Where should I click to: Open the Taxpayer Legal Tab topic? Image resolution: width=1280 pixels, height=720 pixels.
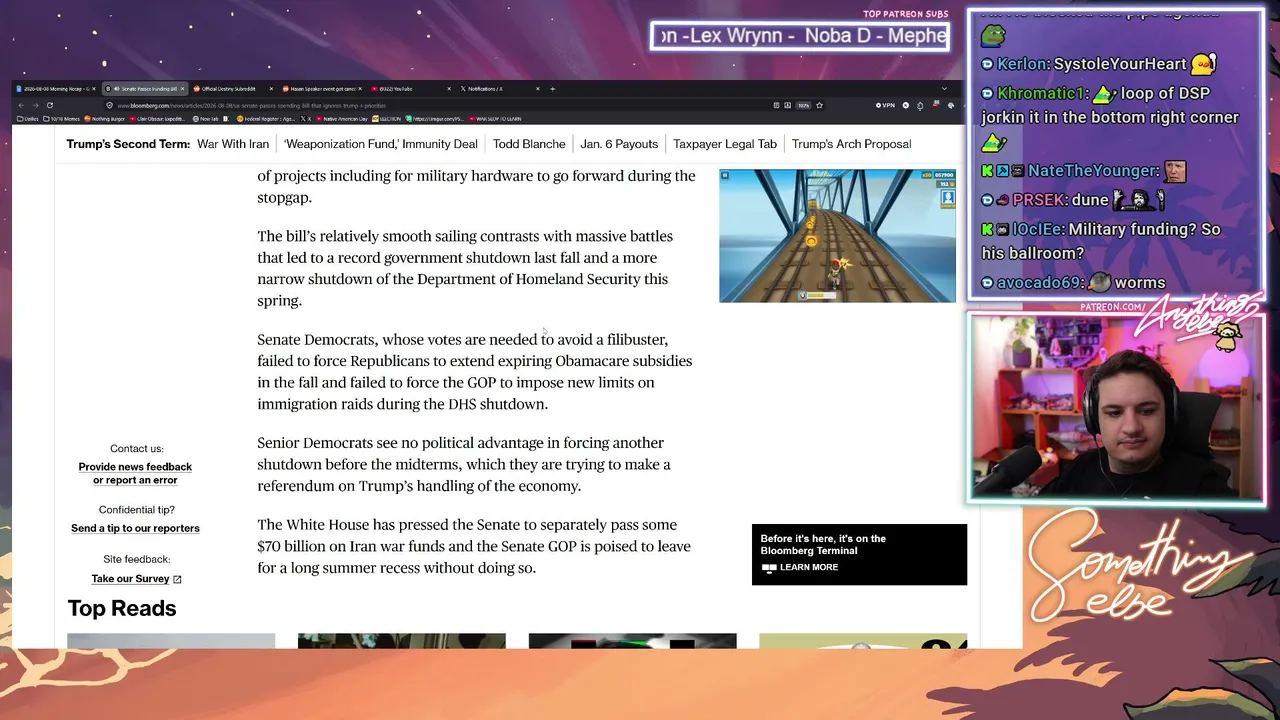(725, 144)
